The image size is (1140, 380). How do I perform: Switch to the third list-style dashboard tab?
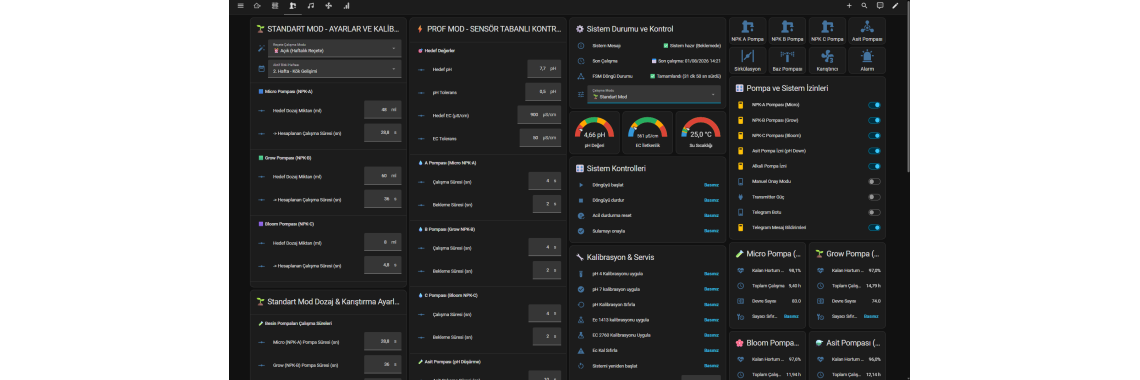click(275, 6)
